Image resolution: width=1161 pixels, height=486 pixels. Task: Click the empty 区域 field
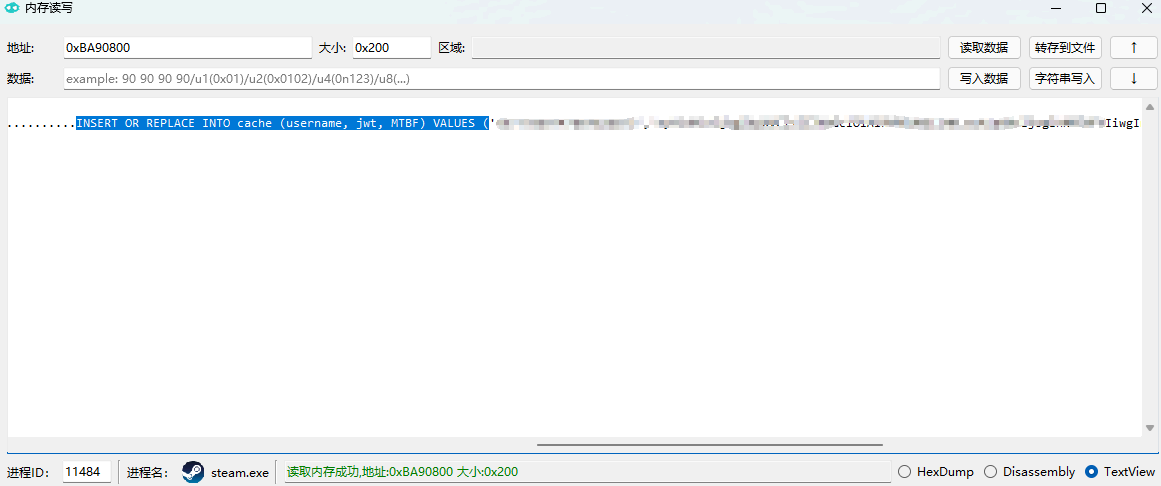tap(705, 48)
